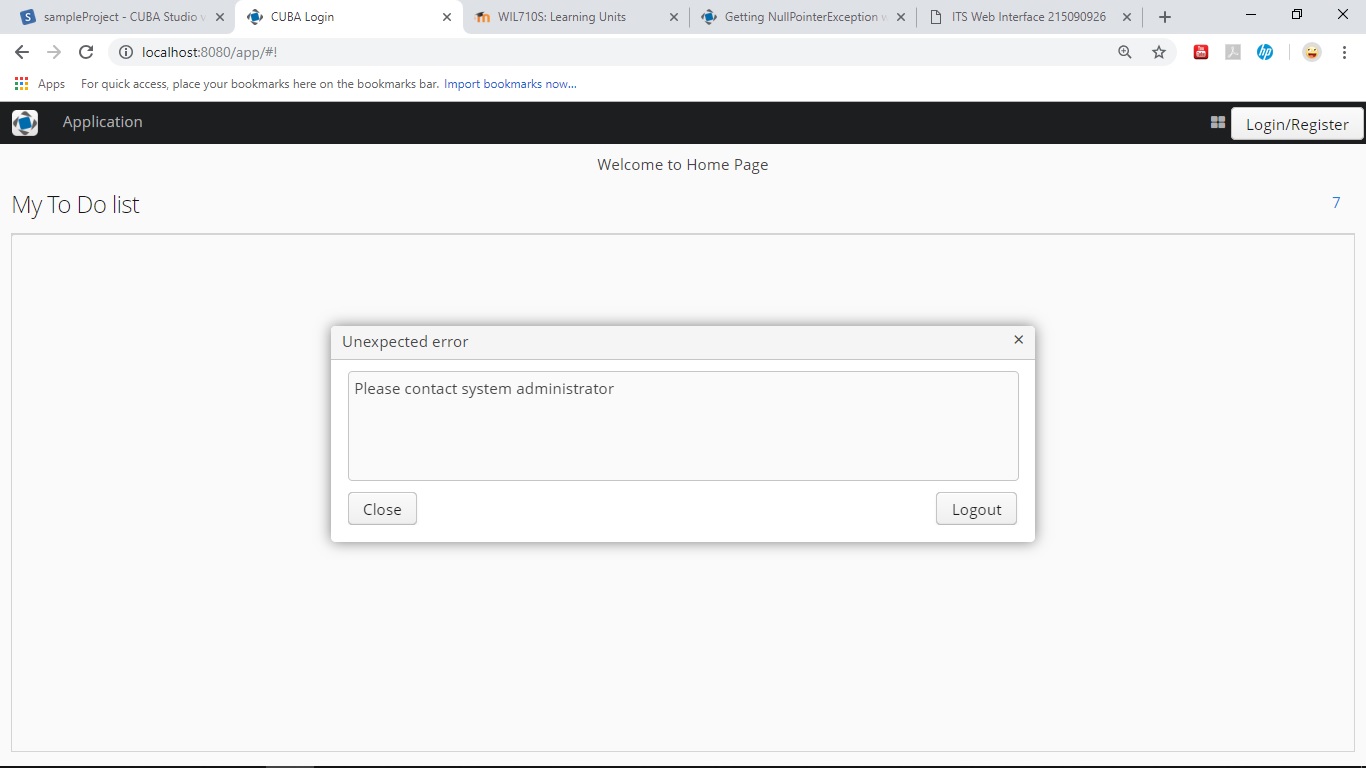Image resolution: width=1366 pixels, height=768 pixels.
Task: Close the Getting NullPointerException tab
Action: (900, 17)
